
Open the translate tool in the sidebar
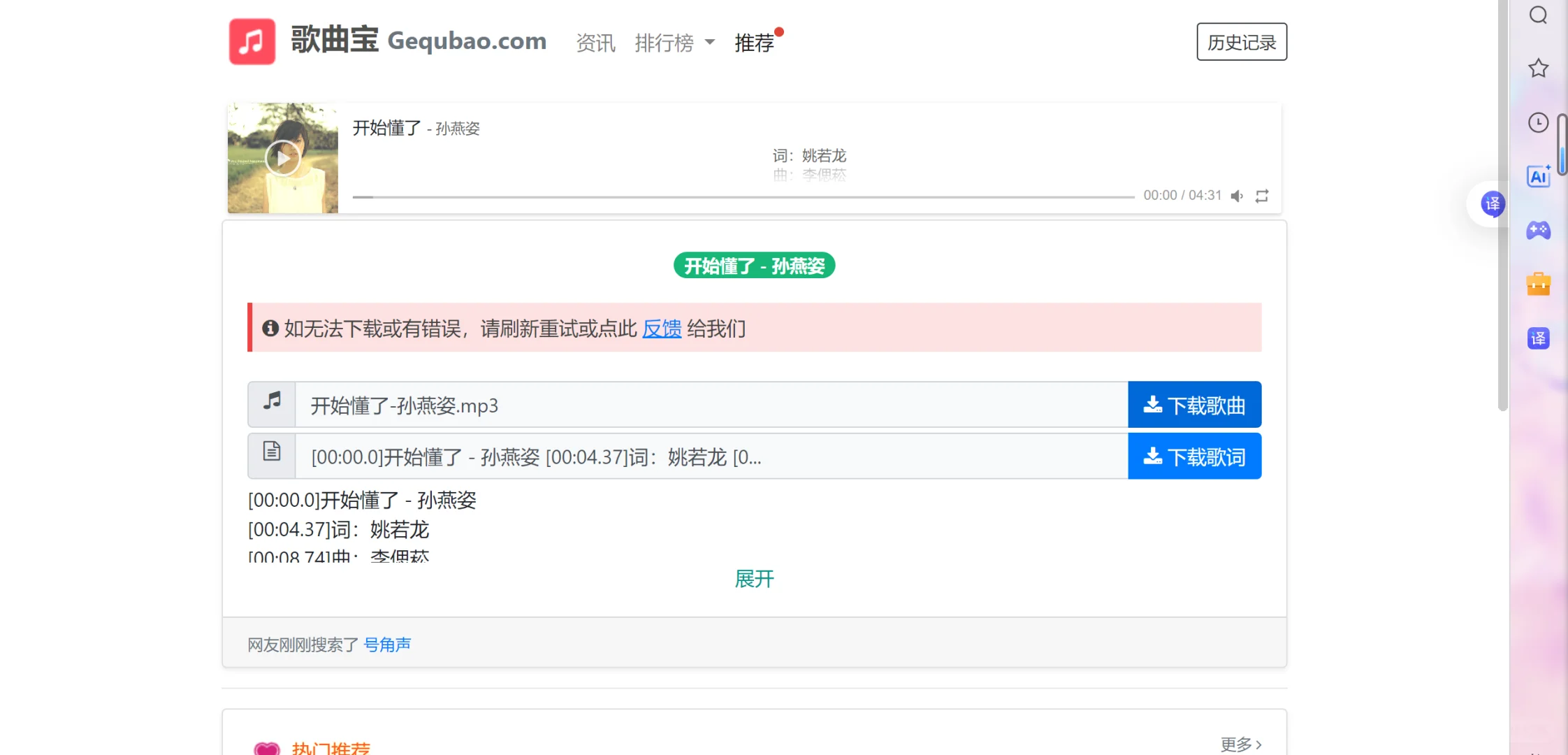(x=1538, y=338)
